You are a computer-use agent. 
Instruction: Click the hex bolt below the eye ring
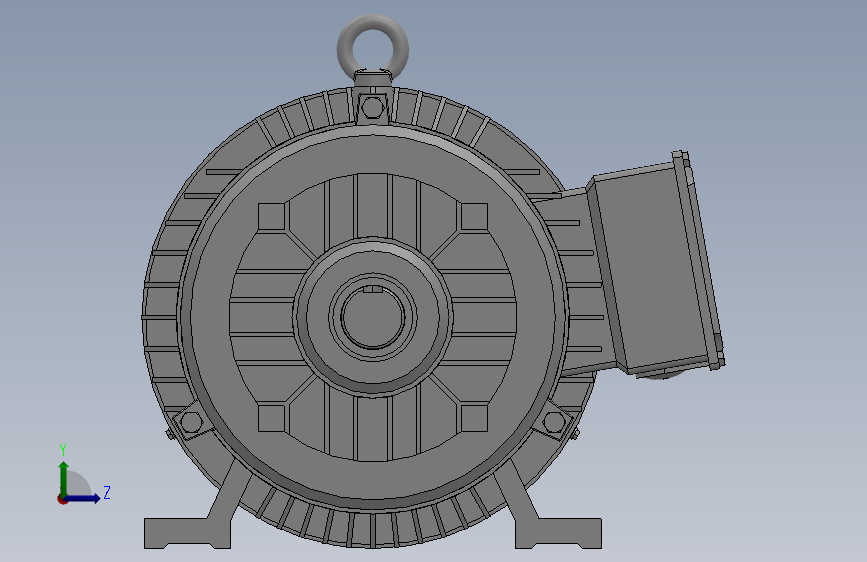pos(372,107)
